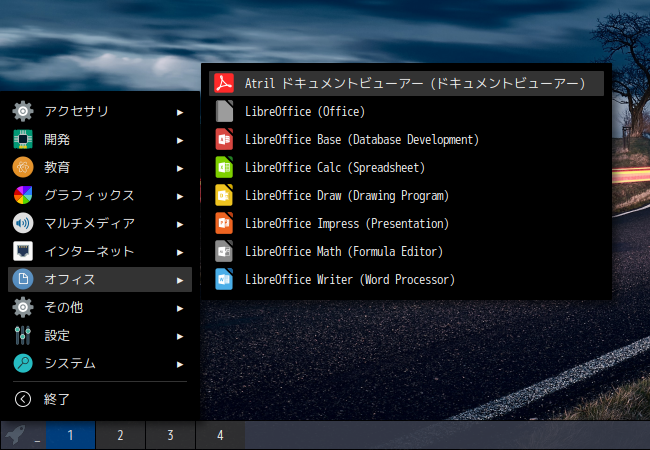Expand the 設定 submenu arrow
Viewport: 650px width, 450px height.
click(x=179, y=336)
